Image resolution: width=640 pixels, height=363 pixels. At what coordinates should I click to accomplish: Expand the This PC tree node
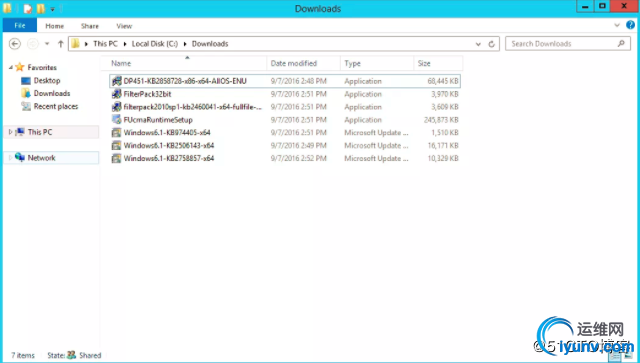[10, 132]
